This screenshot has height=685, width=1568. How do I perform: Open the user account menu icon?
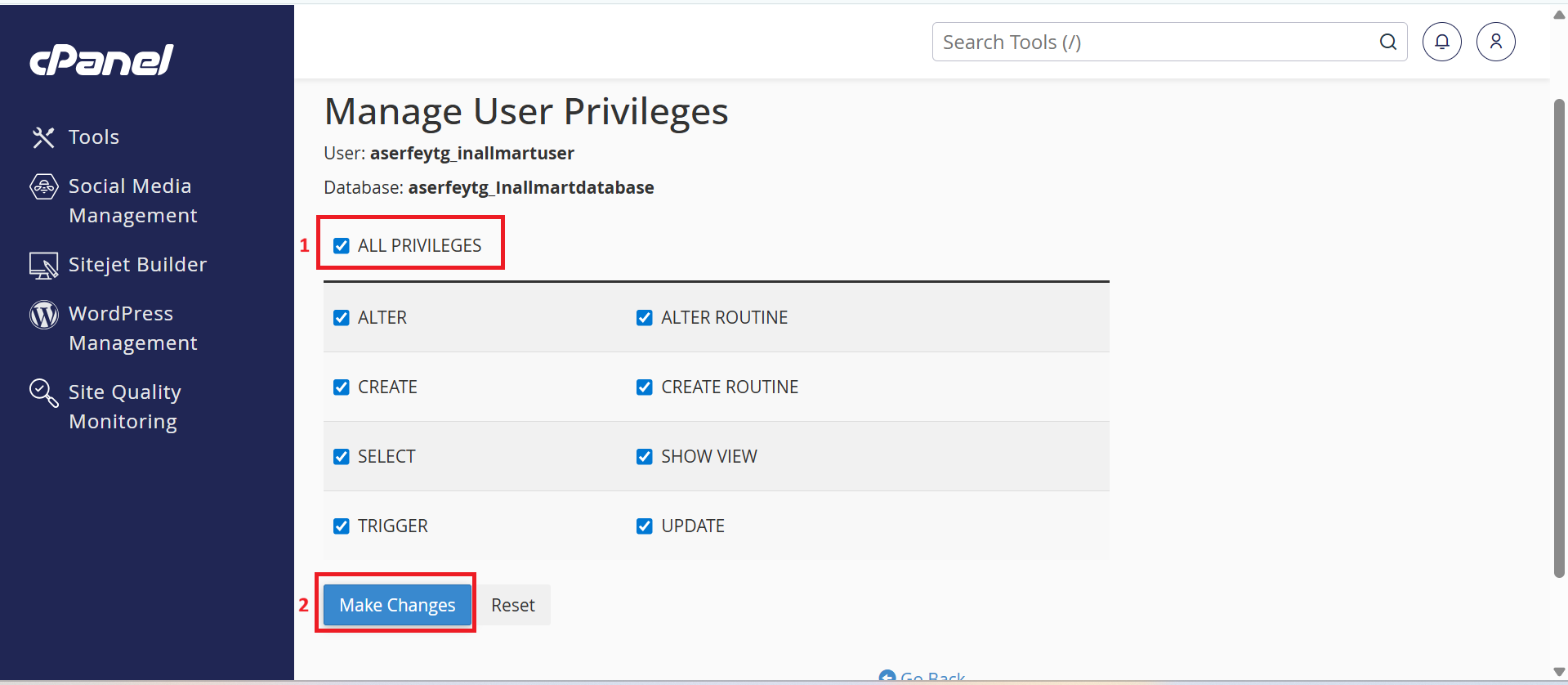click(1496, 42)
